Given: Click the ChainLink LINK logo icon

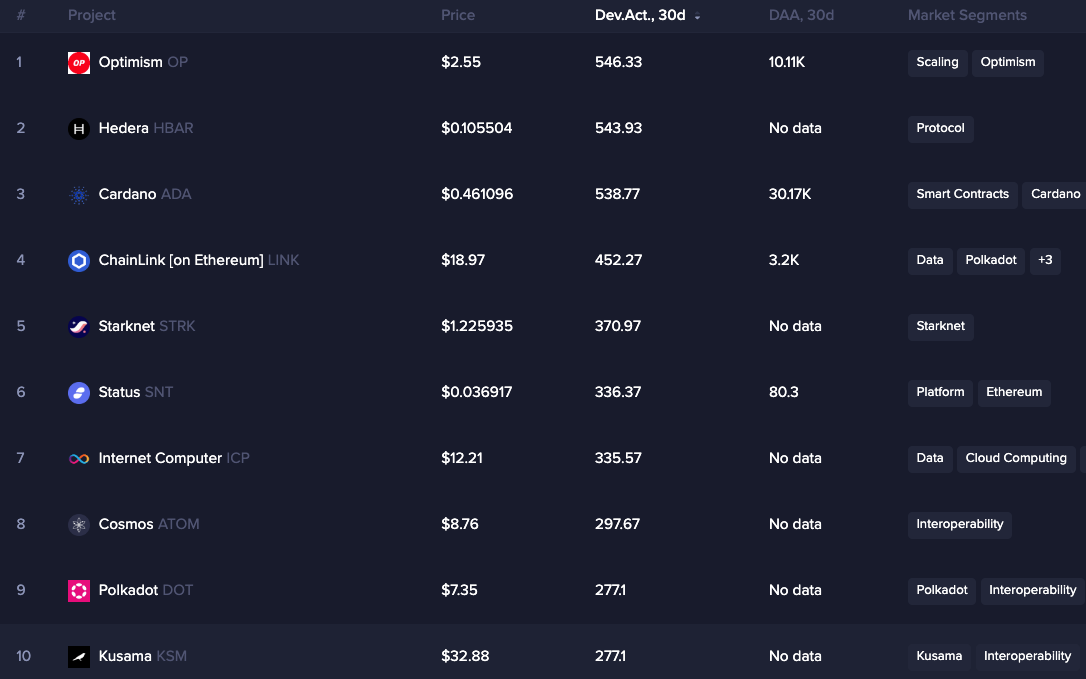Looking at the screenshot, I should (x=79, y=261).
